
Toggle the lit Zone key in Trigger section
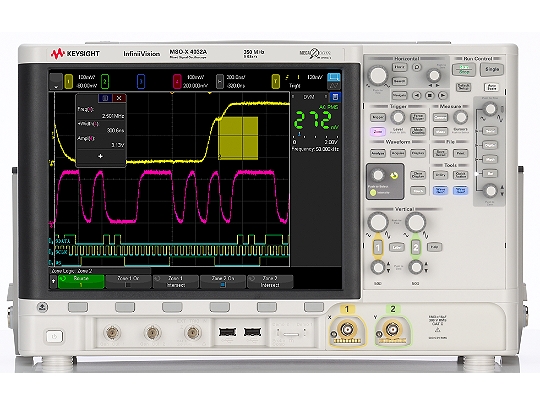click(x=378, y=132)
